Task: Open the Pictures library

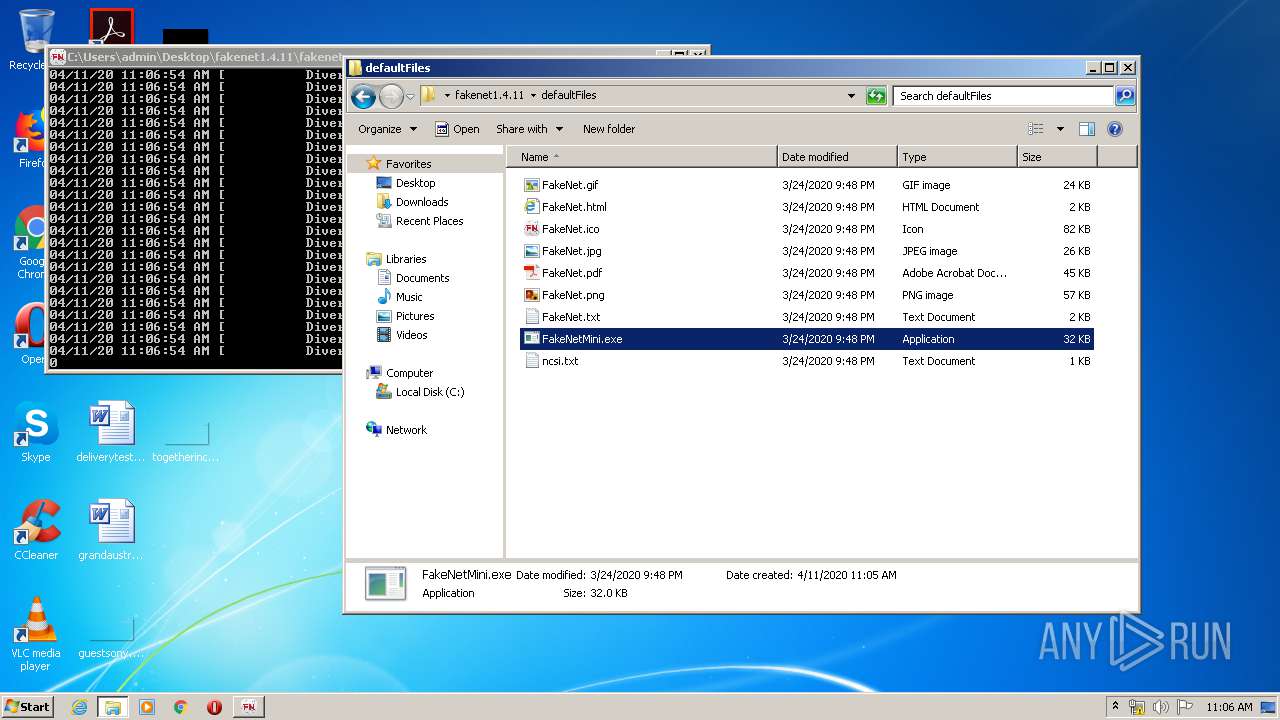Action: click(x=415, y=316)
